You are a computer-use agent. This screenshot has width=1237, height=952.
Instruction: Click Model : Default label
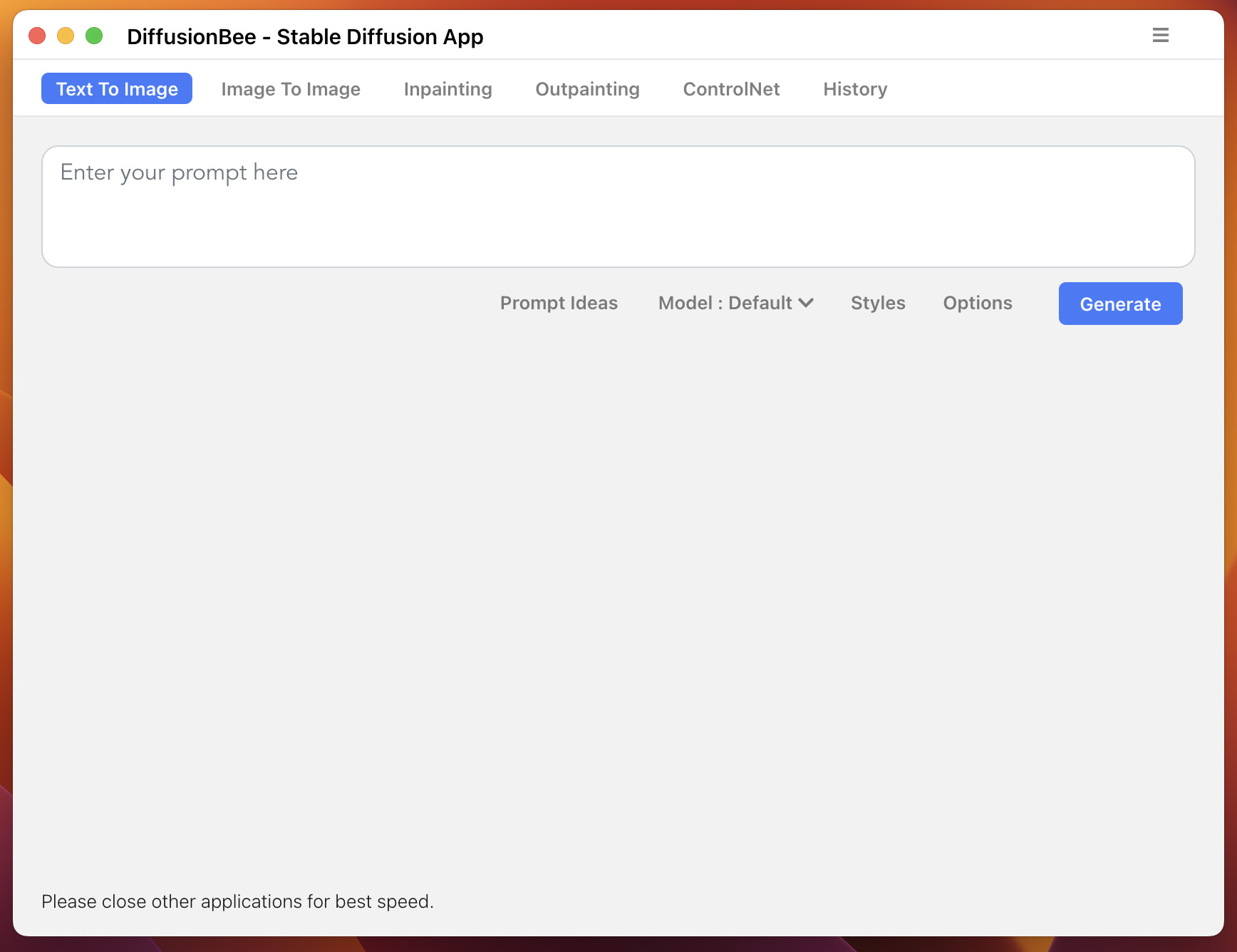click(725, 303)
